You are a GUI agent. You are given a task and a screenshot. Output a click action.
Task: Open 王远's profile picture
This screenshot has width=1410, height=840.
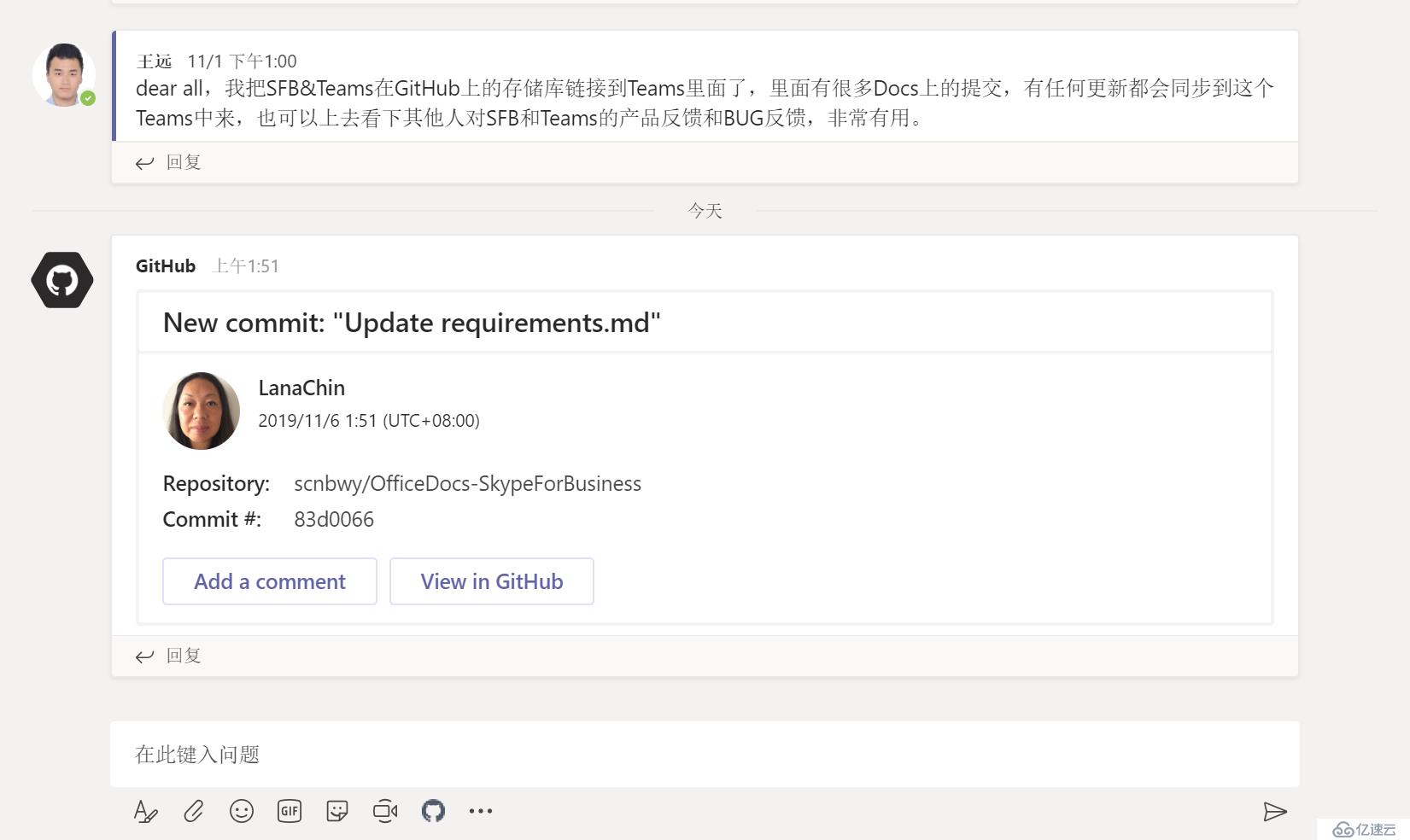coord(64,75)
